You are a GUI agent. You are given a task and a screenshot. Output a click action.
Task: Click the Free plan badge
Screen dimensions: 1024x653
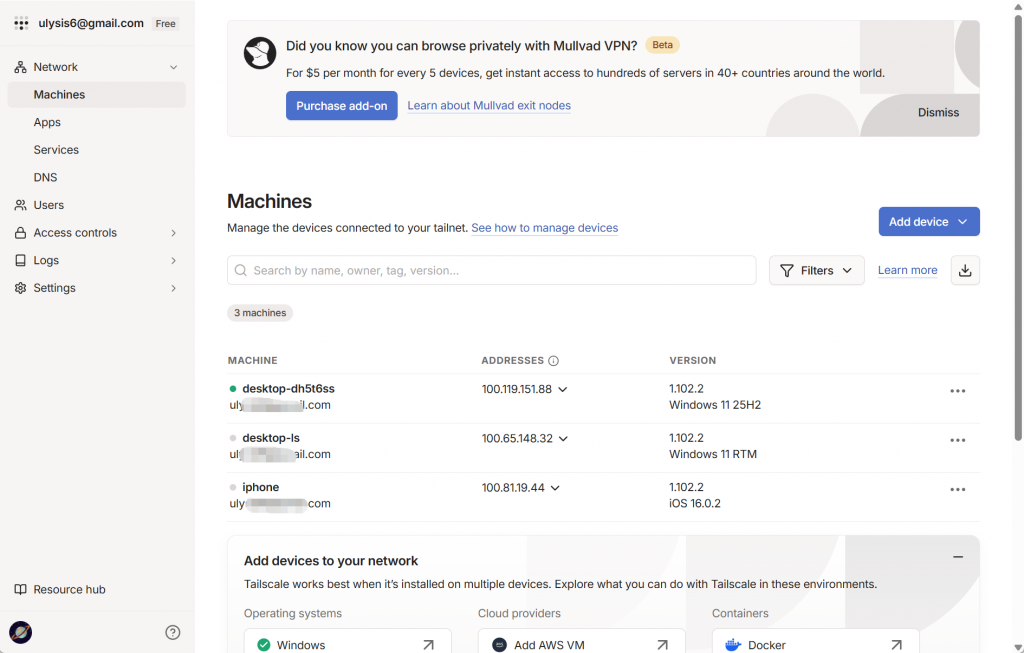point(165,24)
